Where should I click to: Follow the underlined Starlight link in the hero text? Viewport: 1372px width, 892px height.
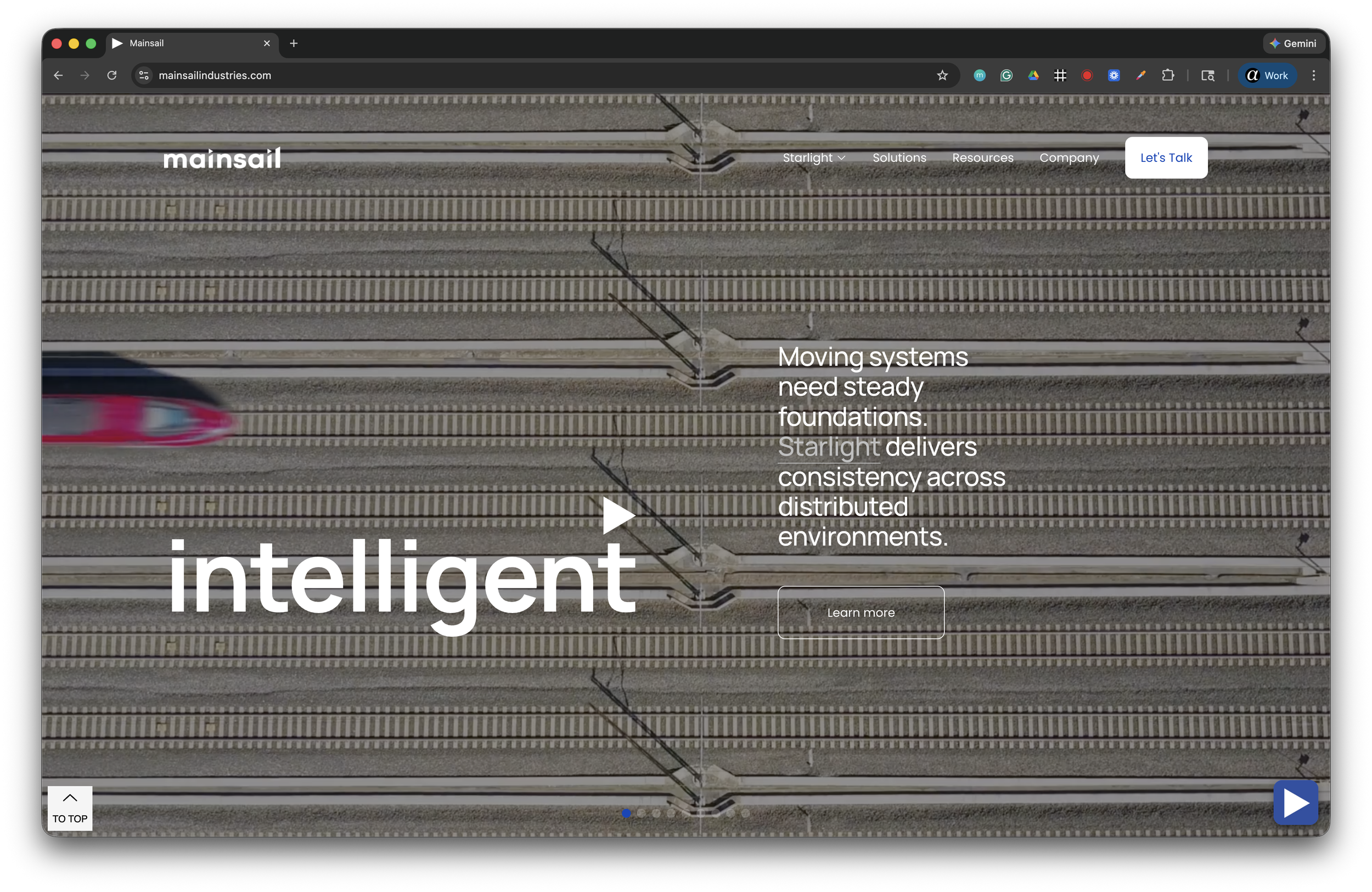point(829,447)
